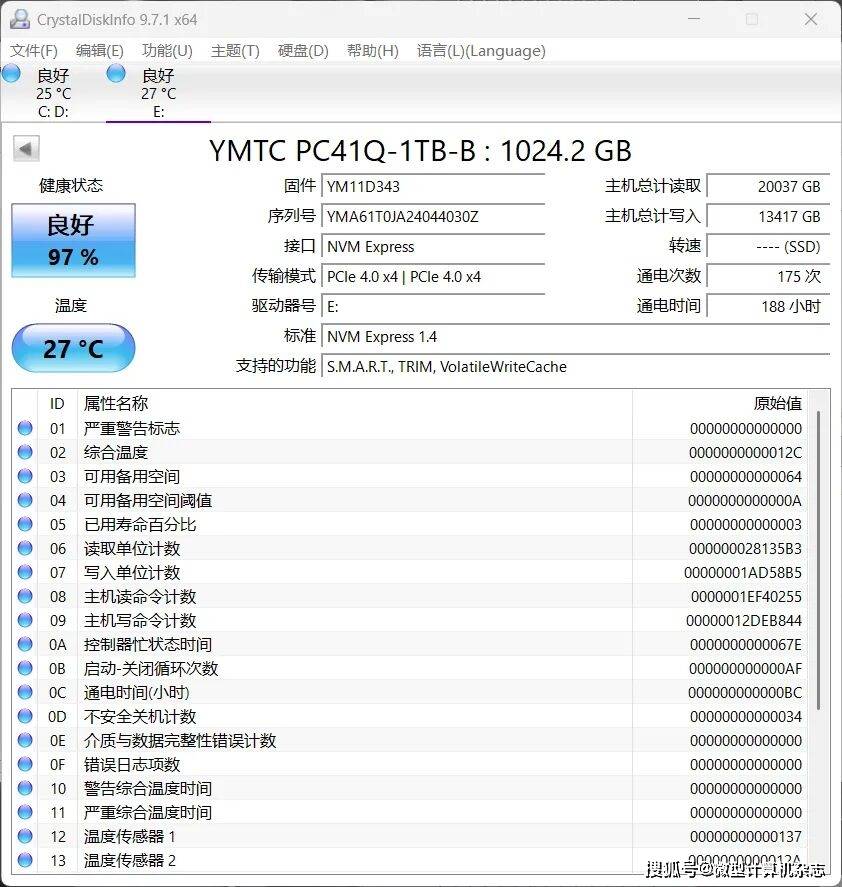Select the E: disk status orb
This screenshot has width=842, height=887.
point(116,73)
